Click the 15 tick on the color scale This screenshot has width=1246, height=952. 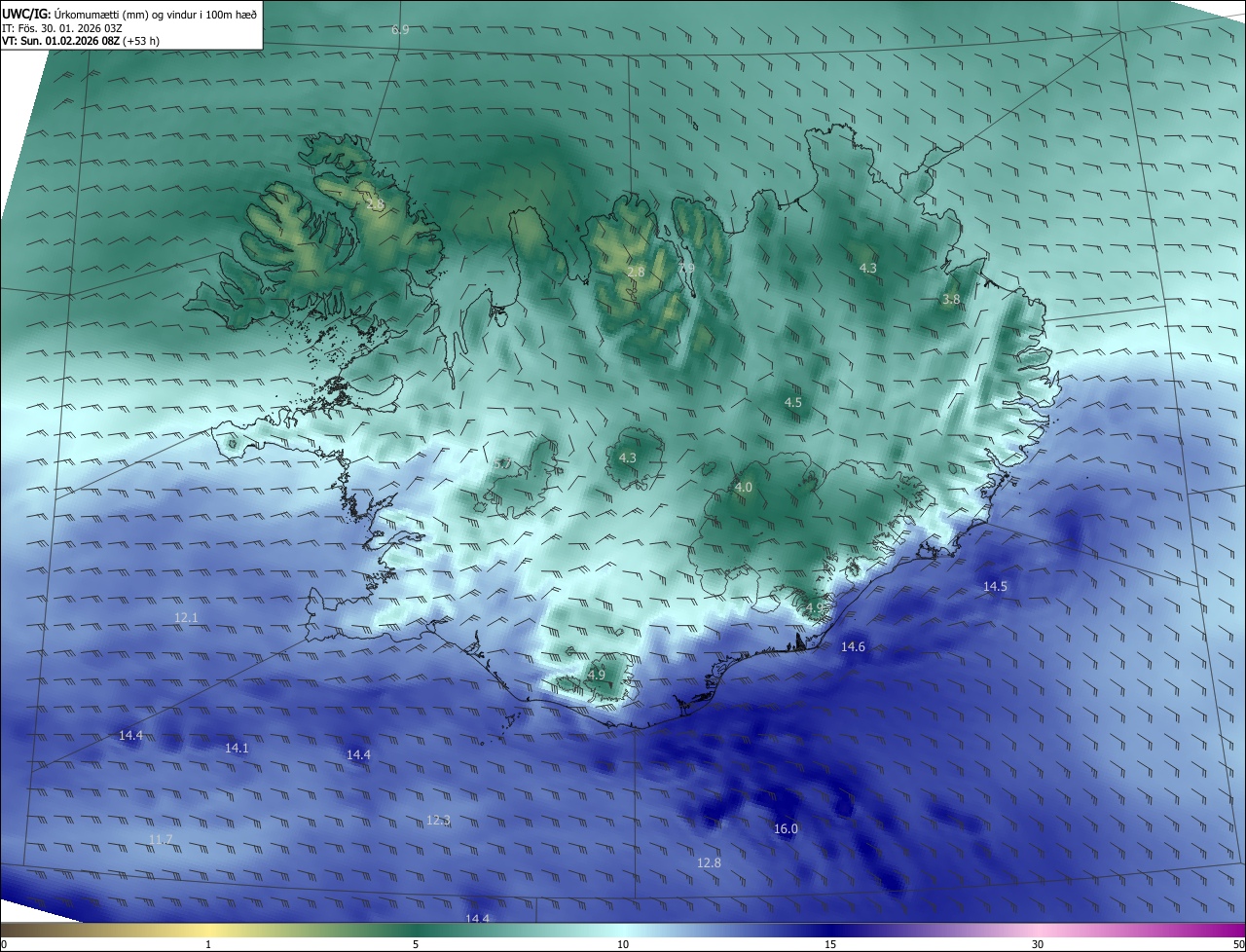click(x=830, y=944)
